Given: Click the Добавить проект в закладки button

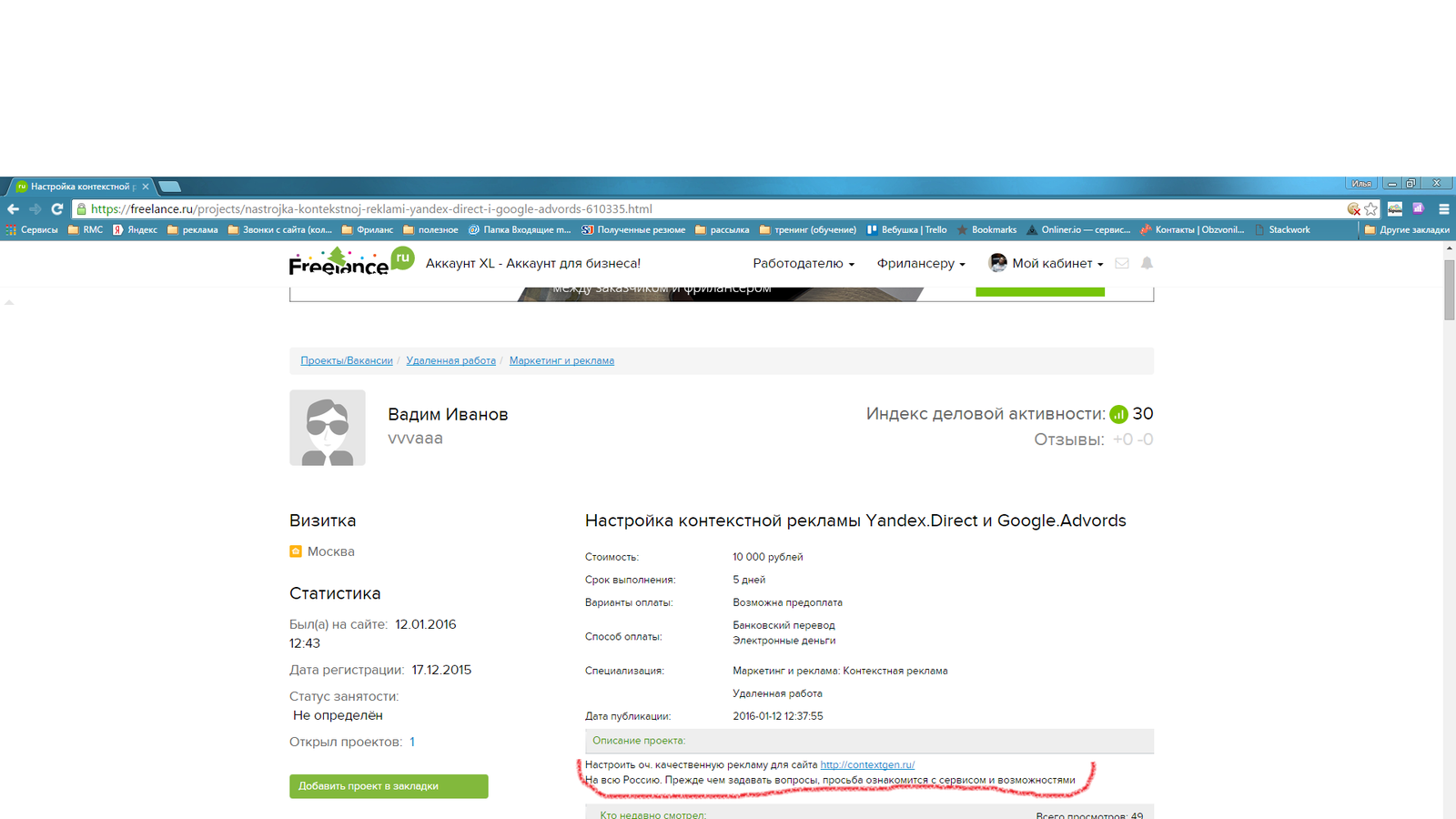Looking at the screenshot, I should pos(389,786).
